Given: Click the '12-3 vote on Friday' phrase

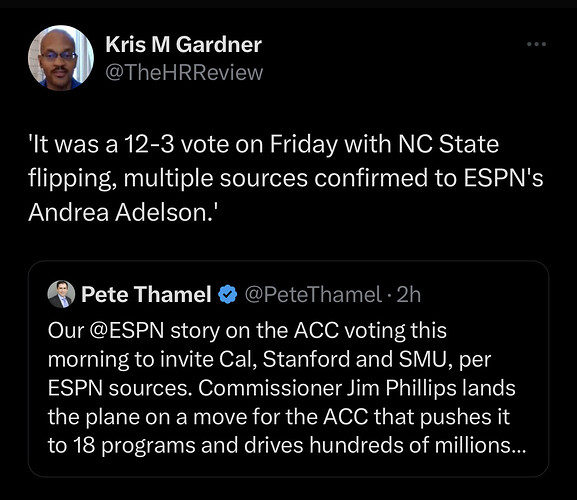Looking at the screenshot, I should click(230, 144).
